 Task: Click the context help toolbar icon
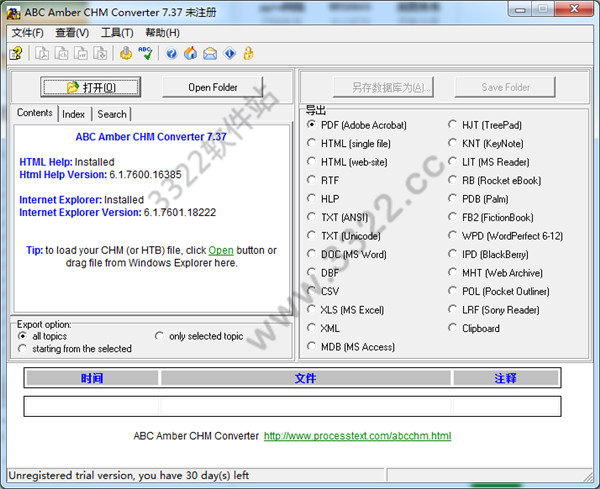(x=15, y=54)
